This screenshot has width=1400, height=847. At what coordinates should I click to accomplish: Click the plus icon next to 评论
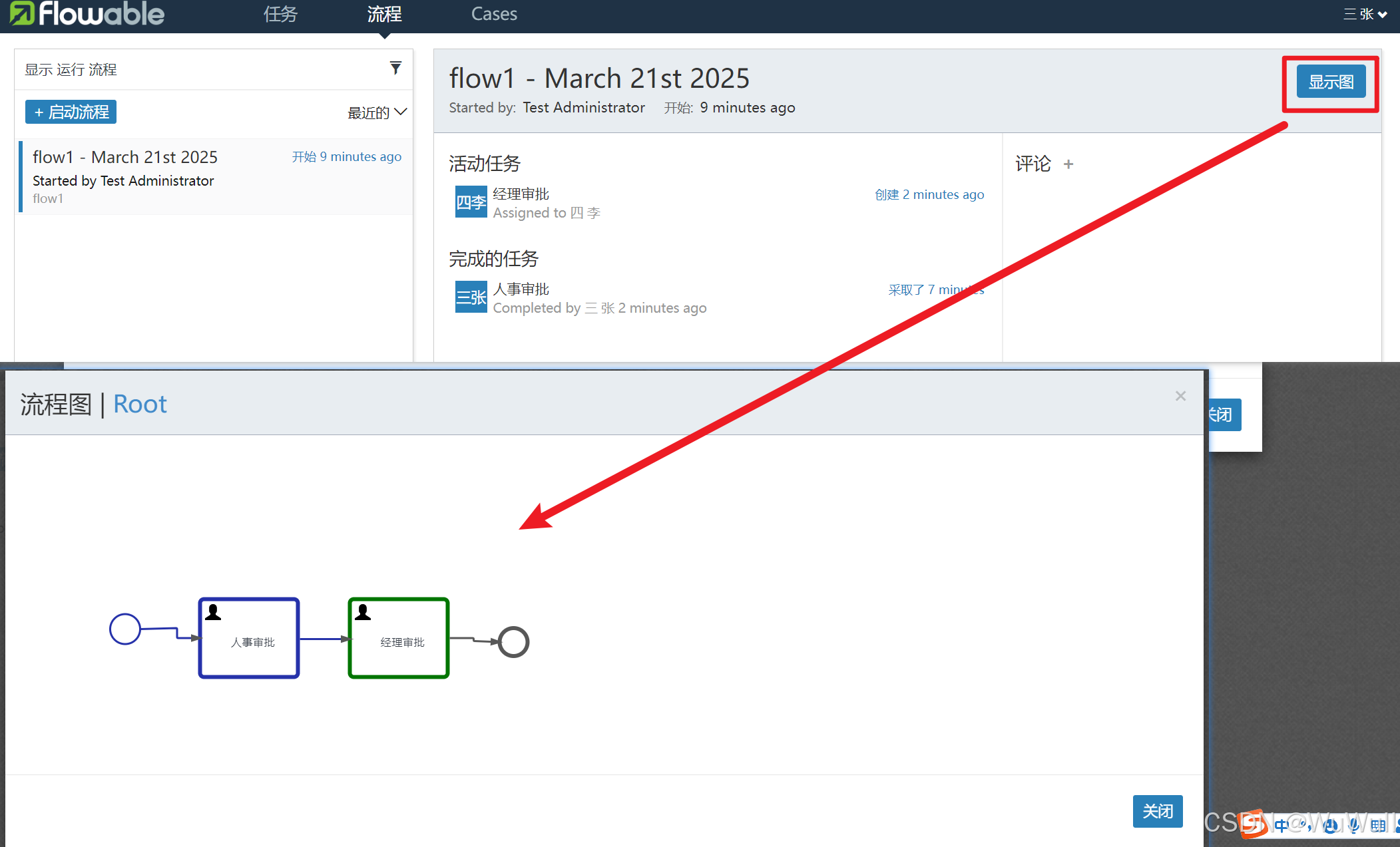click(1068, 164)
